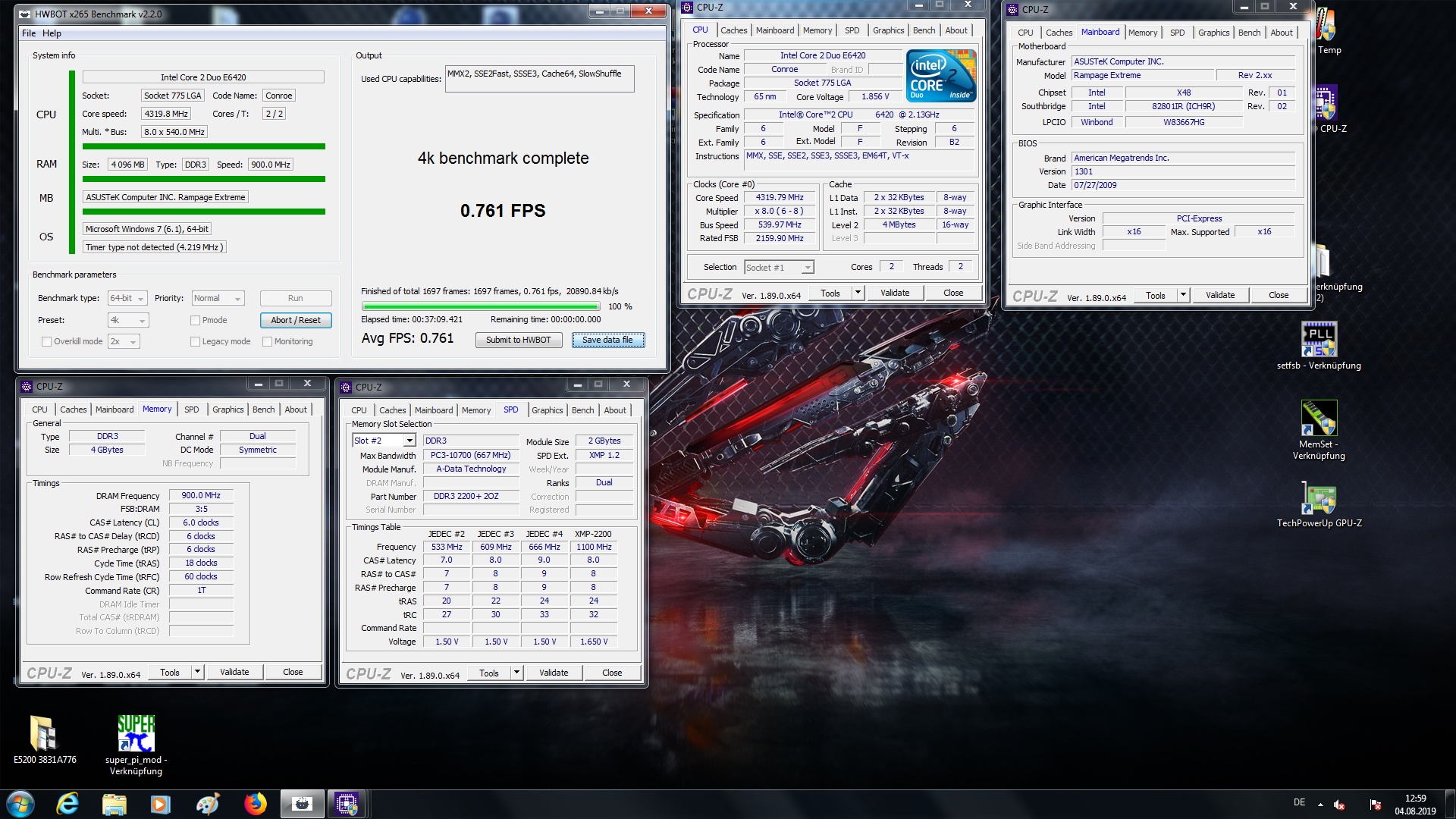The width and height of the screenshot is (1456, 819).
Task: Open the Help menu in HWBOT
Action: pyautogui.click(x=52, y=33)
